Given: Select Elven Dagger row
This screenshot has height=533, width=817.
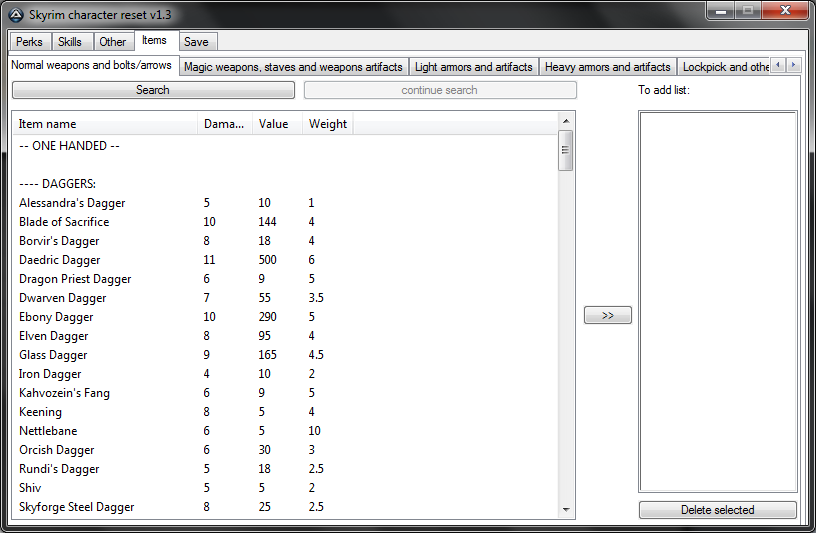Looking at the screenshot, I should tap(285, 336).
